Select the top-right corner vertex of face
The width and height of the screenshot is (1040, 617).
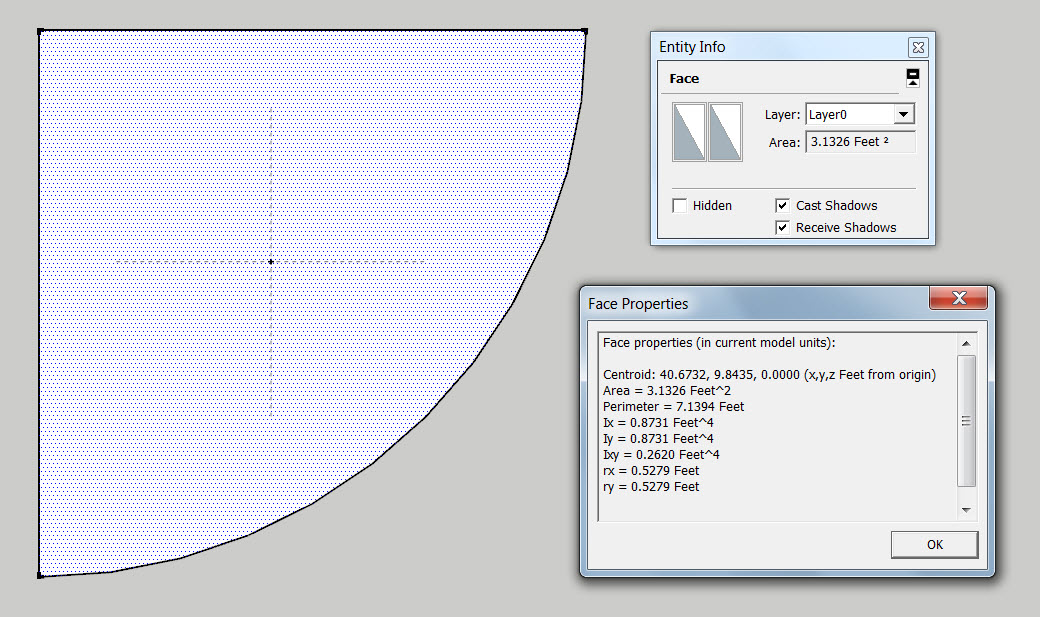(584, 31)
